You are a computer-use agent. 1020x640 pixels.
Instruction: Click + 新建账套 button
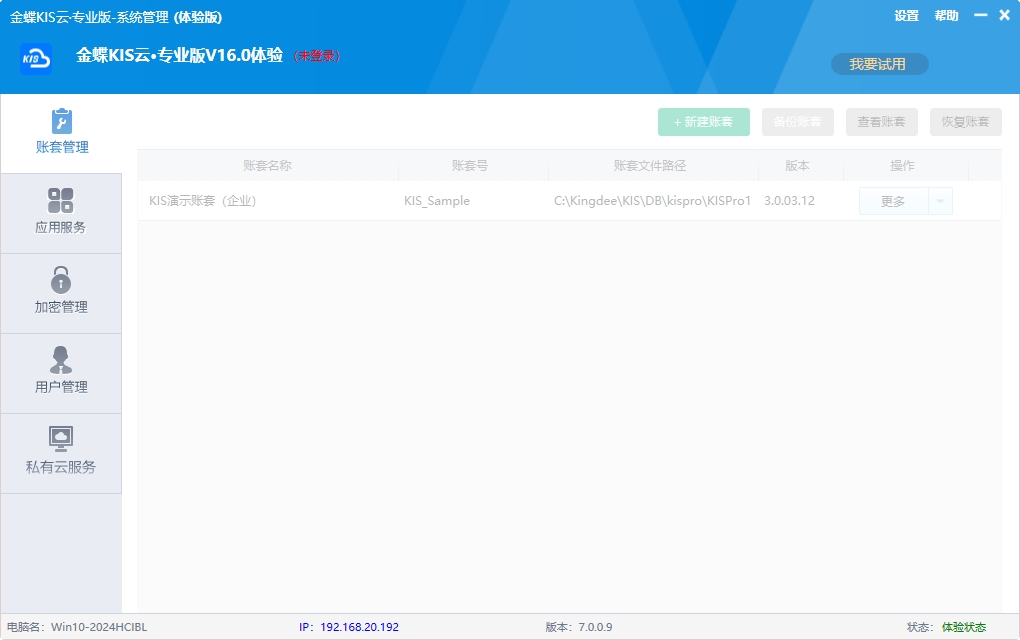click(704, 122)
